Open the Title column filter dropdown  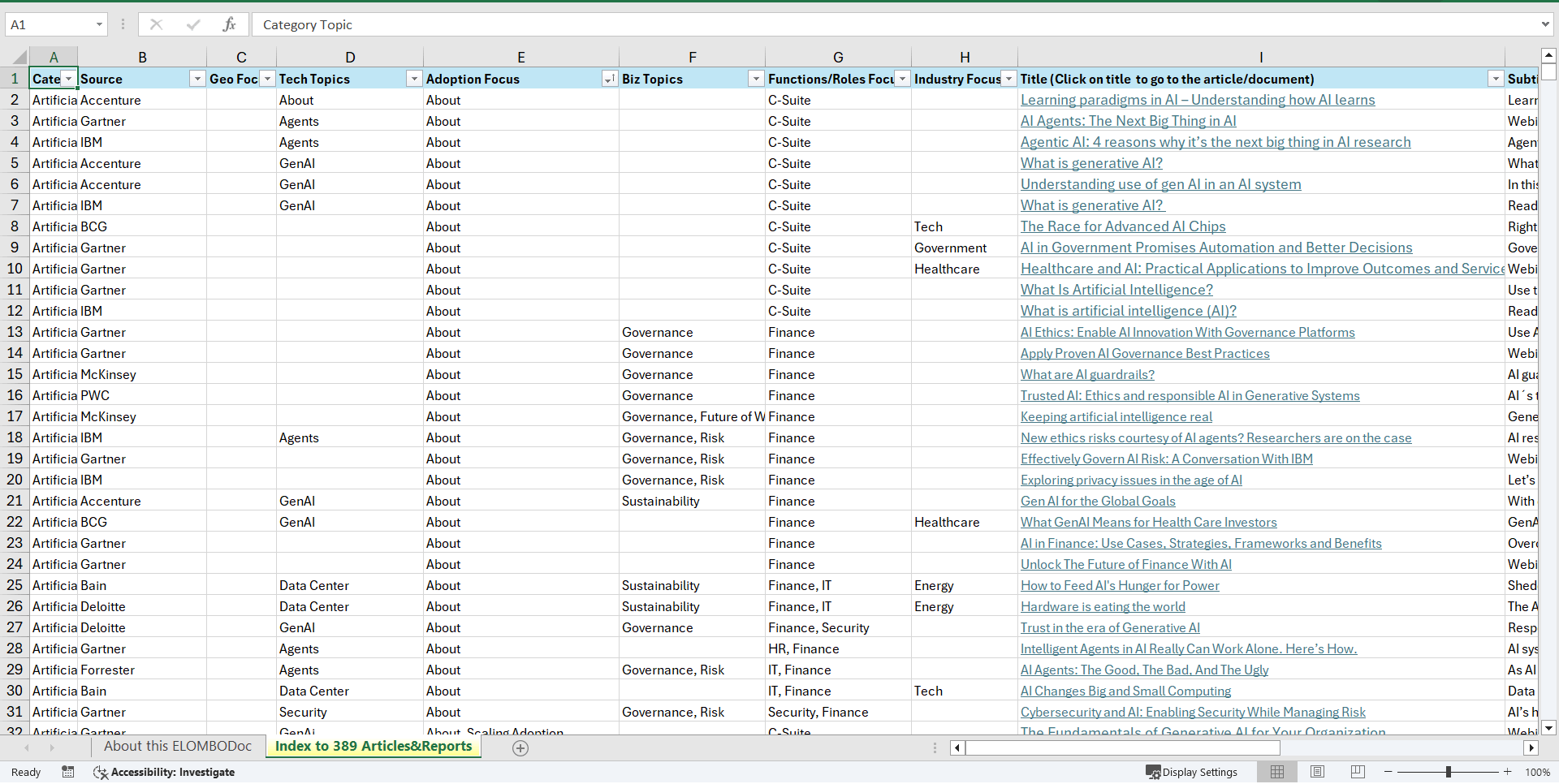[x=1495, y=79]
